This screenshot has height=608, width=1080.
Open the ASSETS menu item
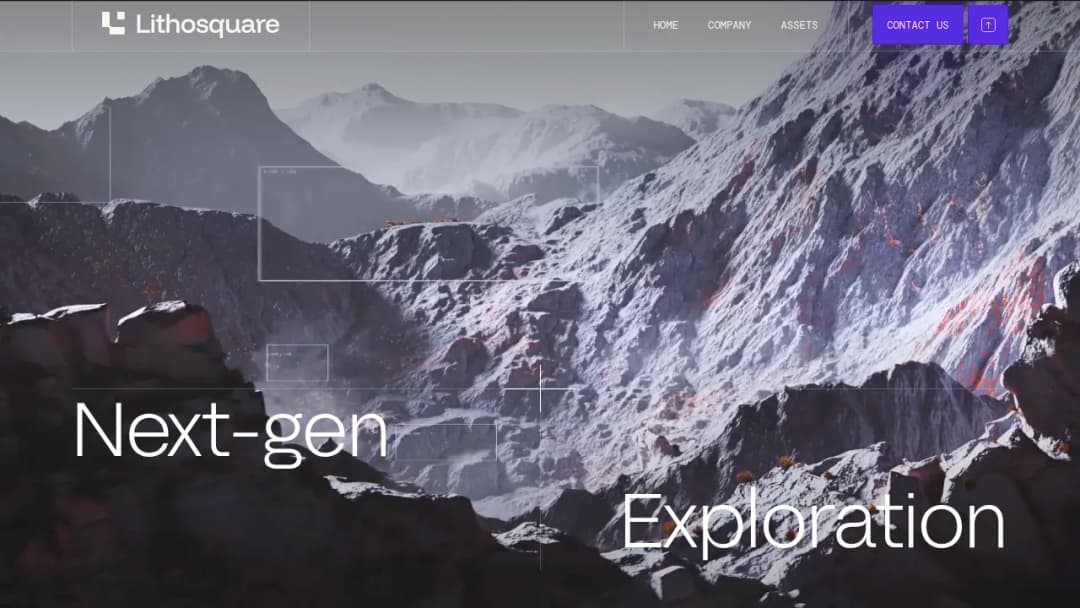[799, 25]
